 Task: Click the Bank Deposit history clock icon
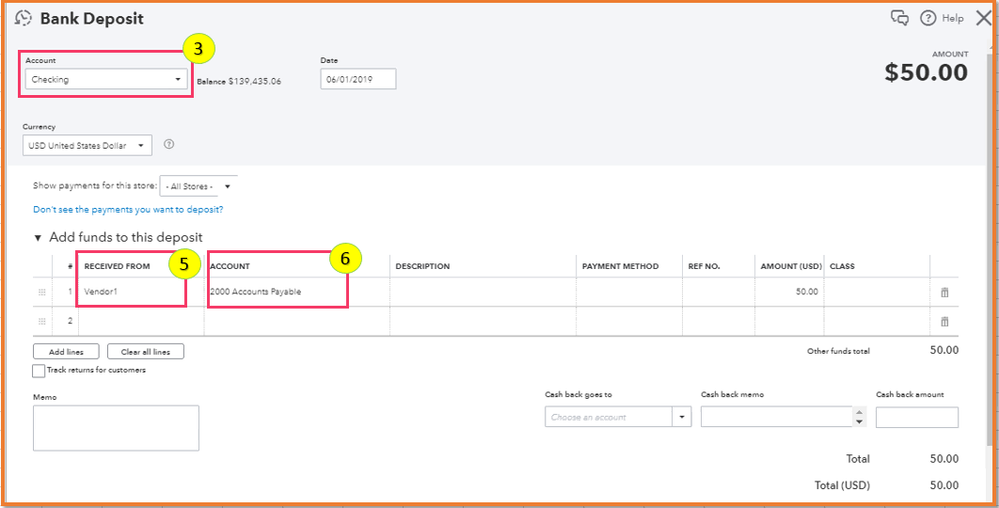click(24, 18)
